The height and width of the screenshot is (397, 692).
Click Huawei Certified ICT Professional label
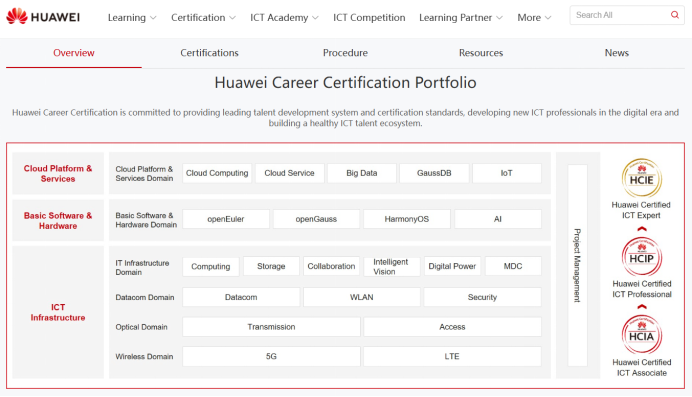click(642, 289)
